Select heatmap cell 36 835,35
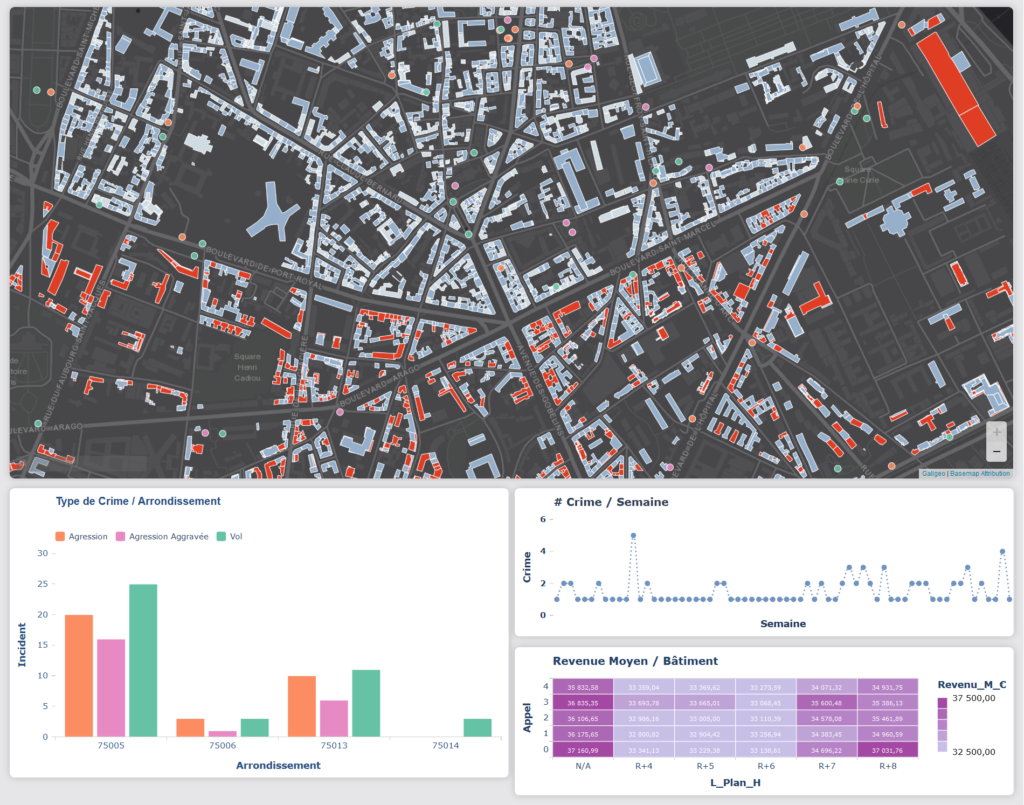Screen dimensions: 1024x805 tap(583, 703)
